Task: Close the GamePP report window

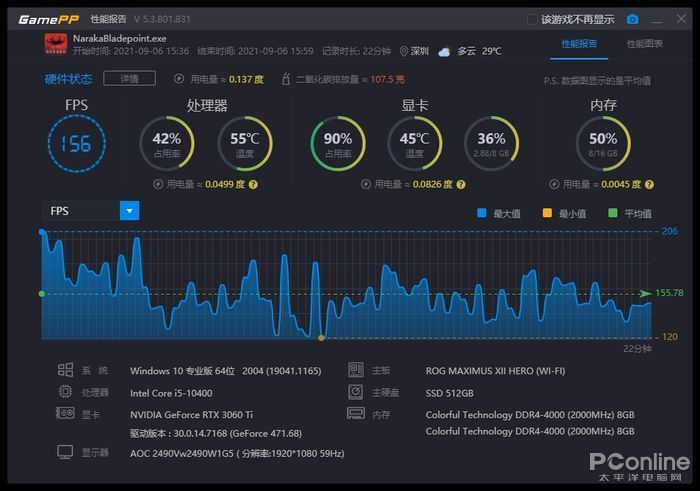Action: pyautogui.click(x=681, y=19)
